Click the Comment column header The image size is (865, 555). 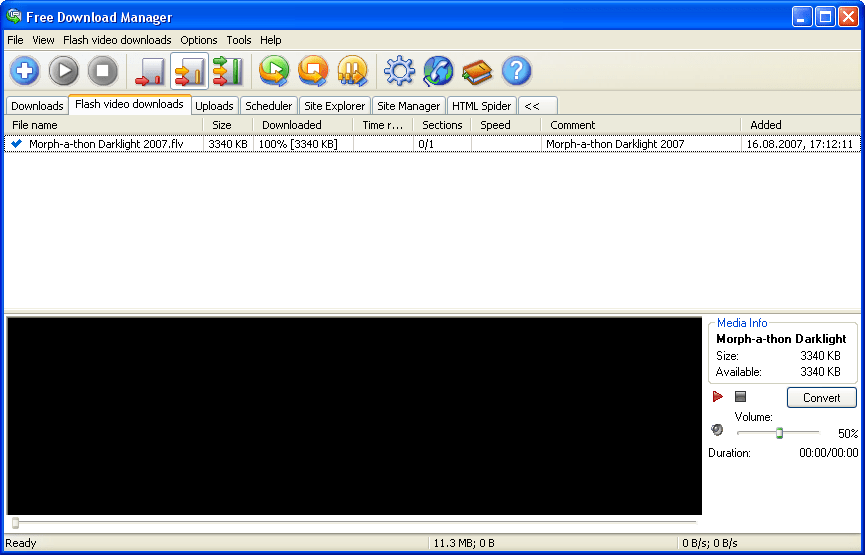[641, 125]
